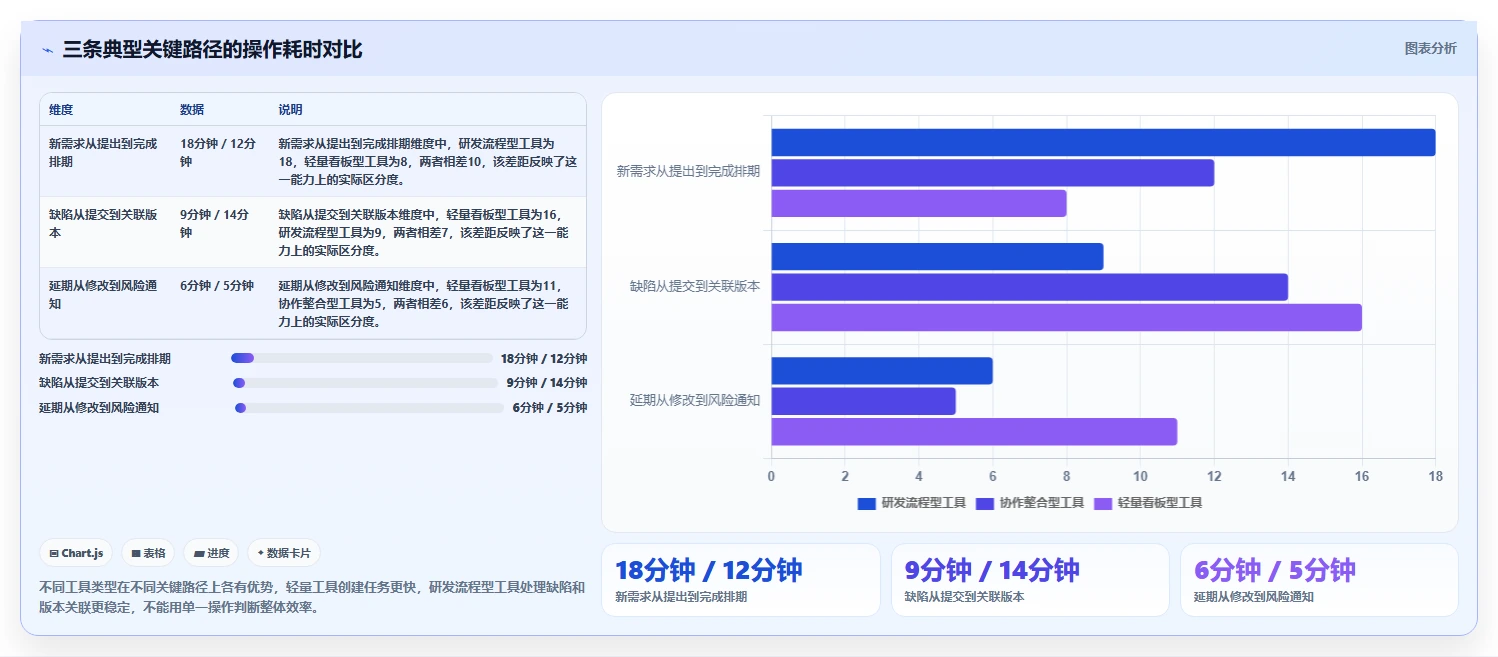Click the 18-value blue bar for 新需求从提出到完成排期
The height and width of the screenshot is (657, 1498).
pyautogui.click(x=1103, y=142)
